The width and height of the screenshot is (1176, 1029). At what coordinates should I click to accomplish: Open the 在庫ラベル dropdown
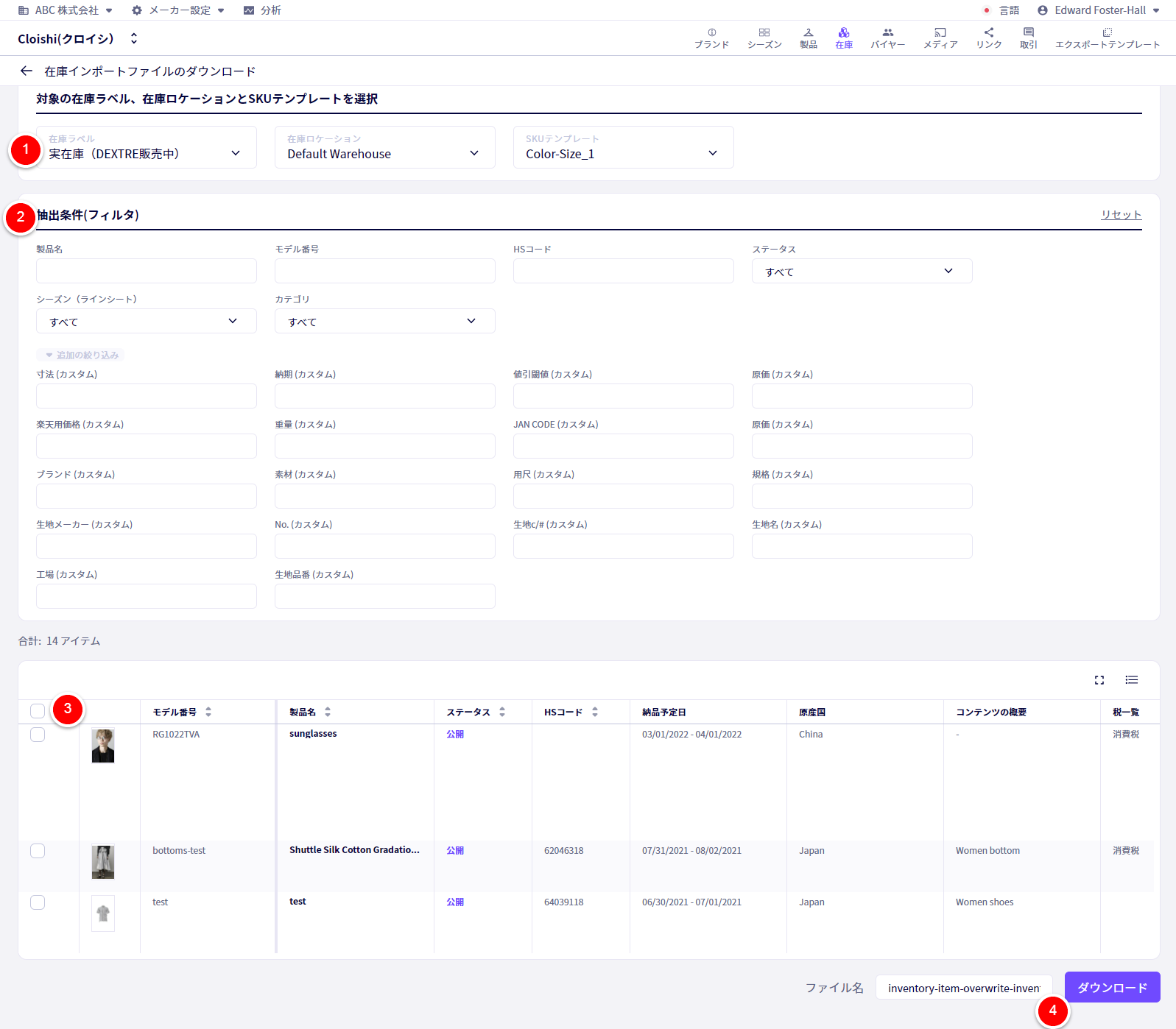[147, 147]
